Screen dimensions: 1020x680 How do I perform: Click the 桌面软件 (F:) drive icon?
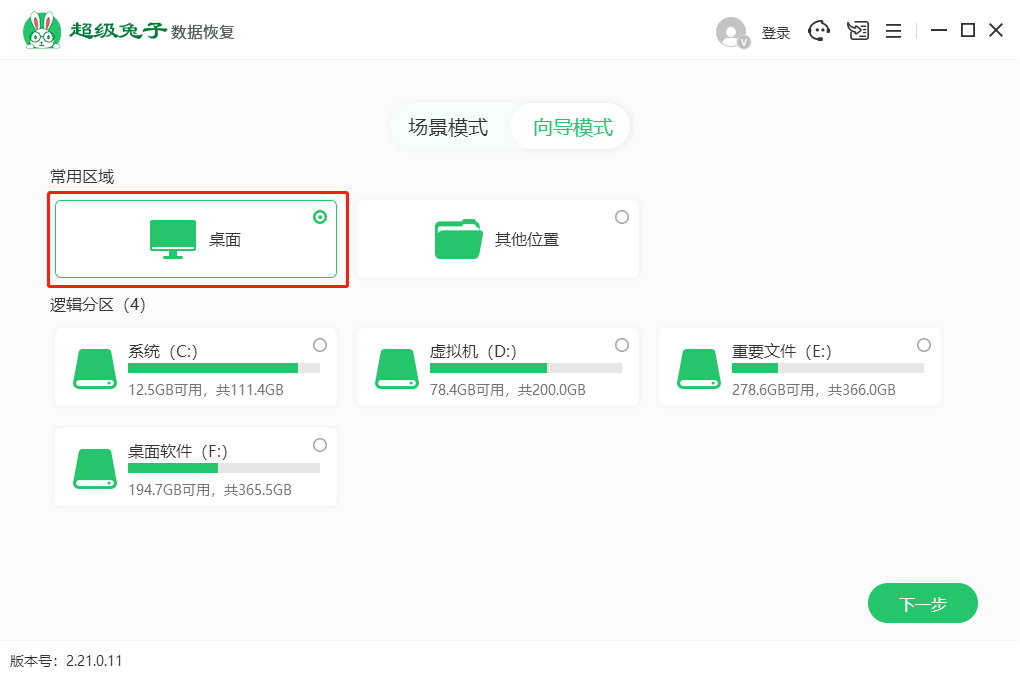coord(95,468)
